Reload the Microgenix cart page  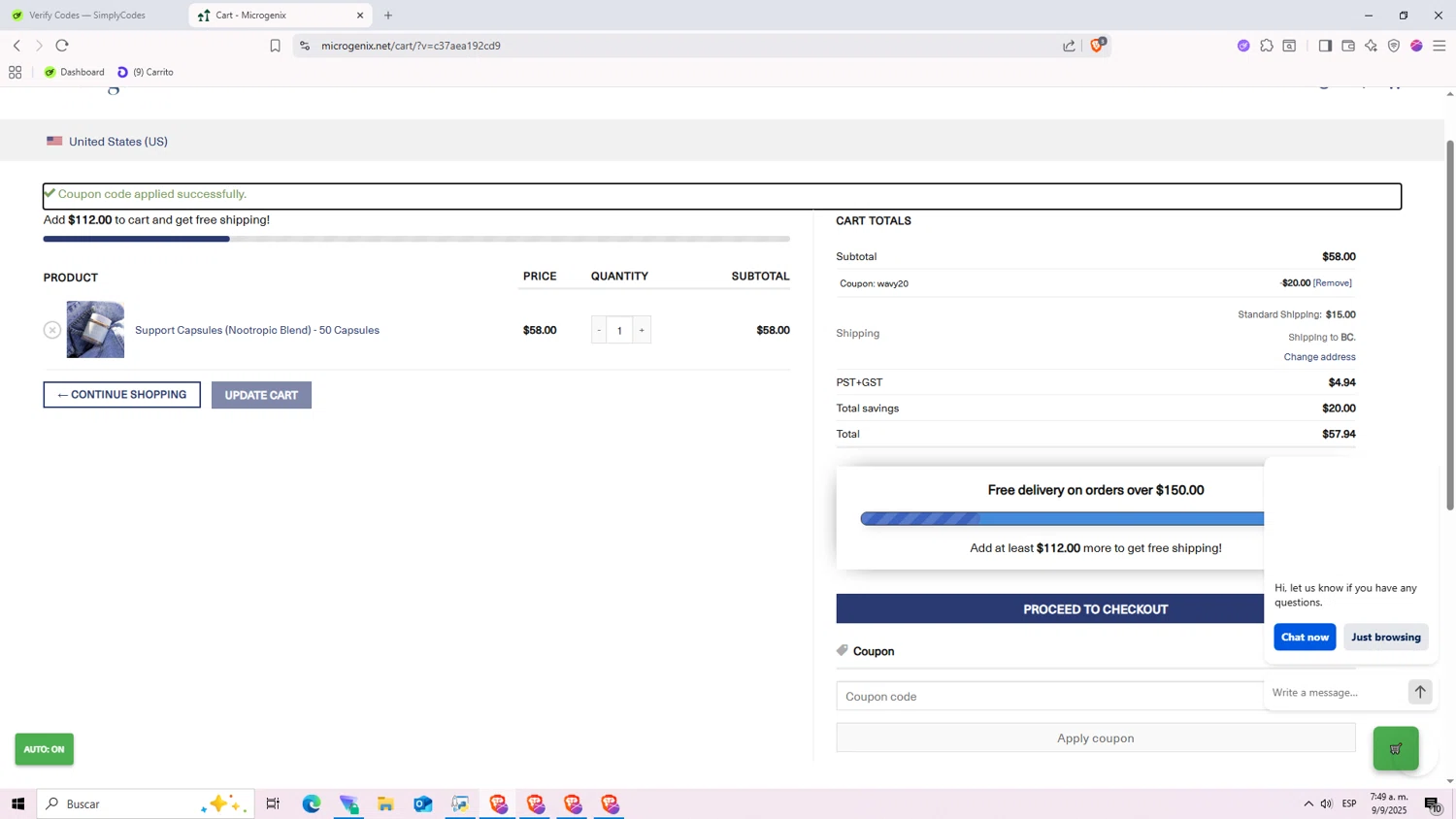(x=62, y=46)
